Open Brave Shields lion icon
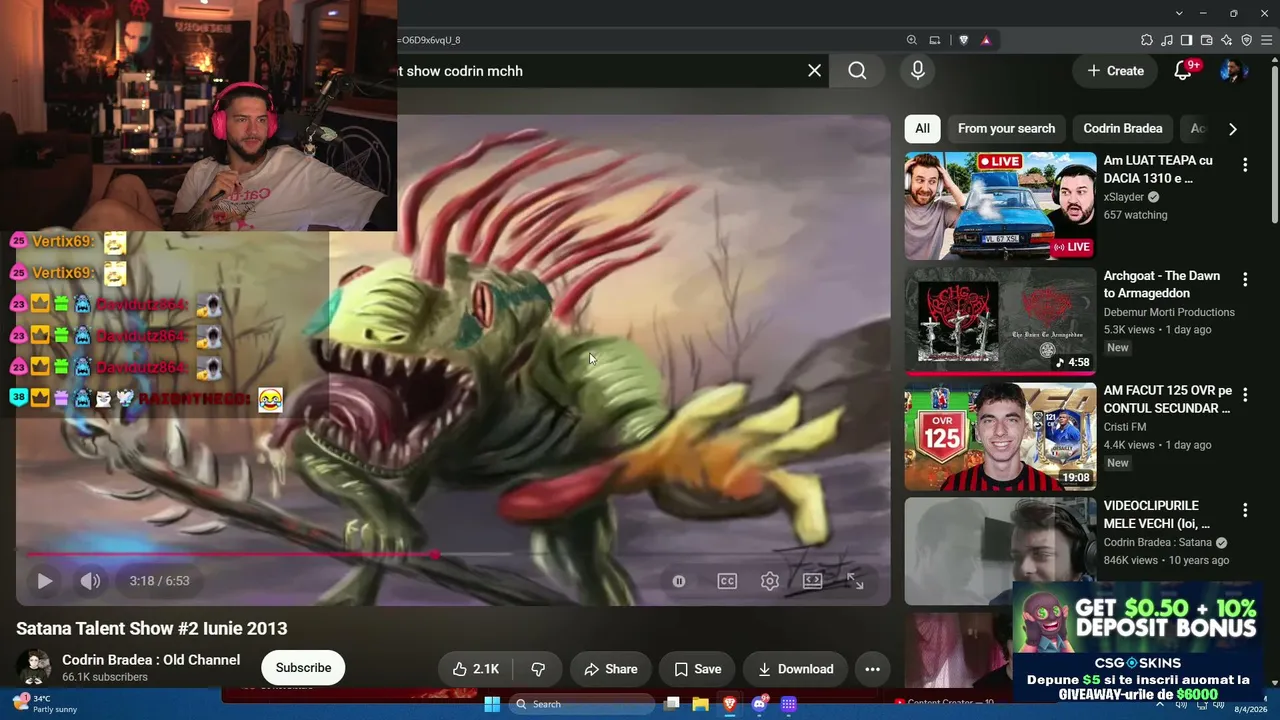Viewport: 1280px width, 720px height. pyautogui.click(x=964, y=40)
